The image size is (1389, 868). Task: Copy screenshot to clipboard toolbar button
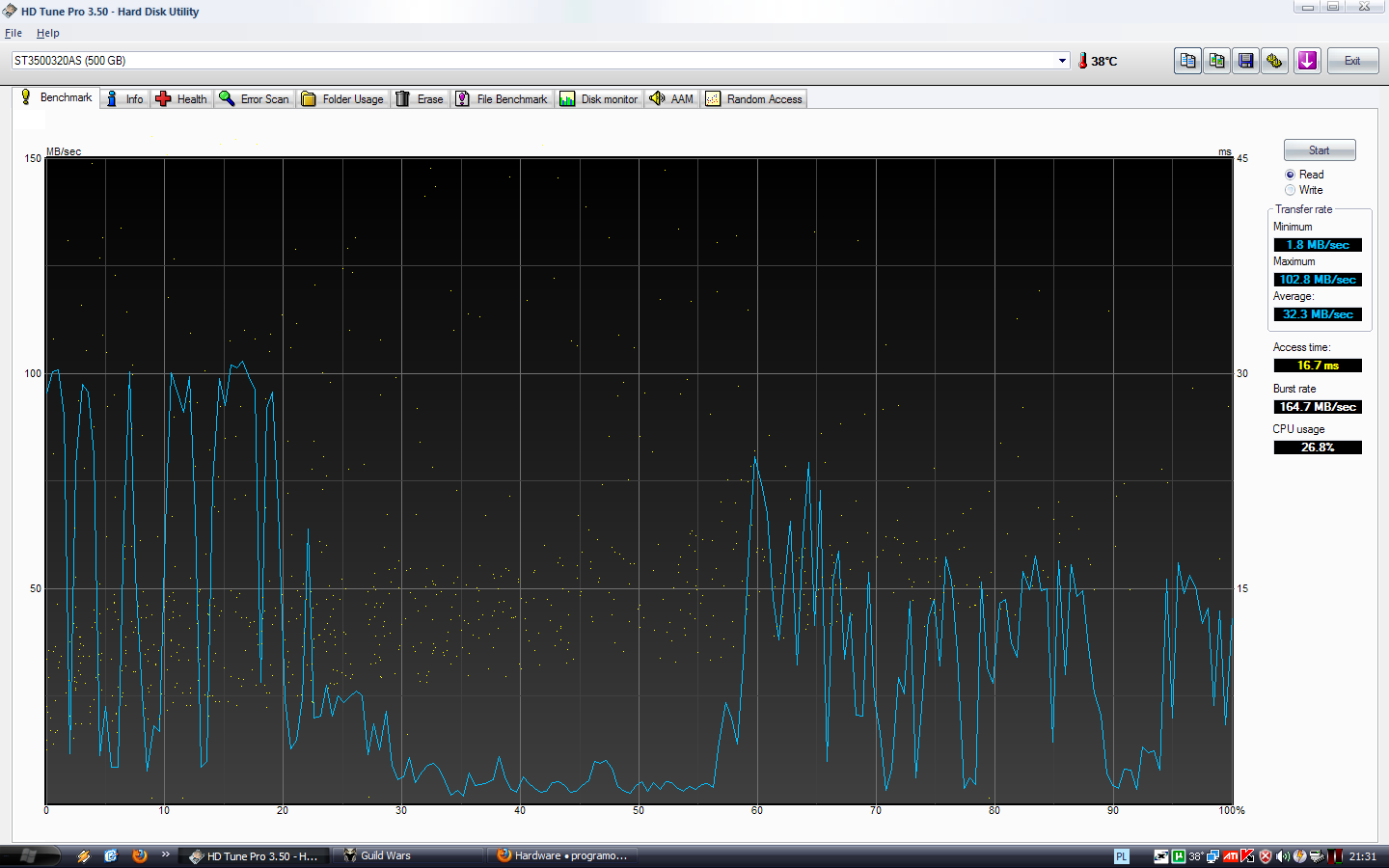(1216, 61)
